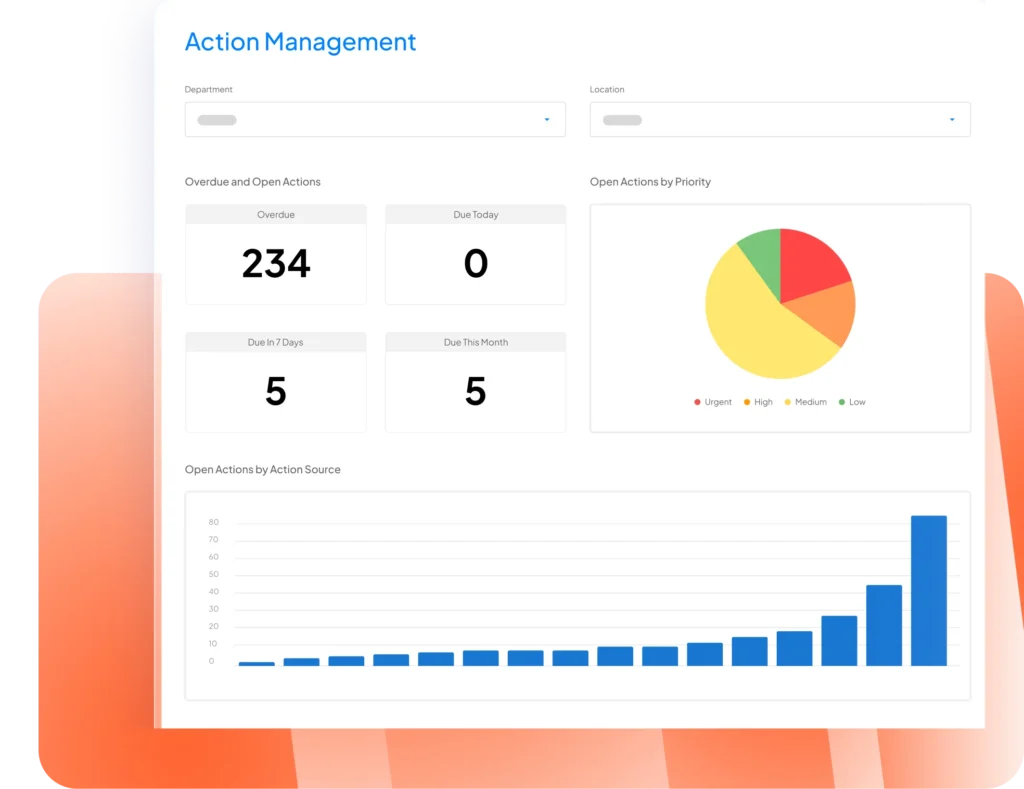Select the second-tallest bar in the chart

tap(884, 625)
